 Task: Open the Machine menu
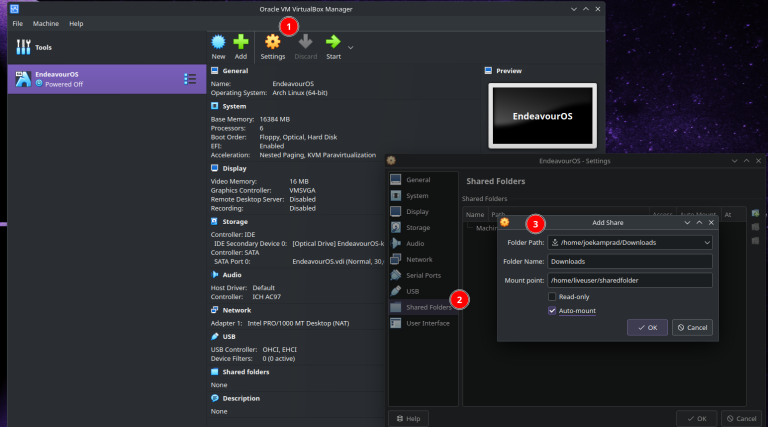point(45,23)
